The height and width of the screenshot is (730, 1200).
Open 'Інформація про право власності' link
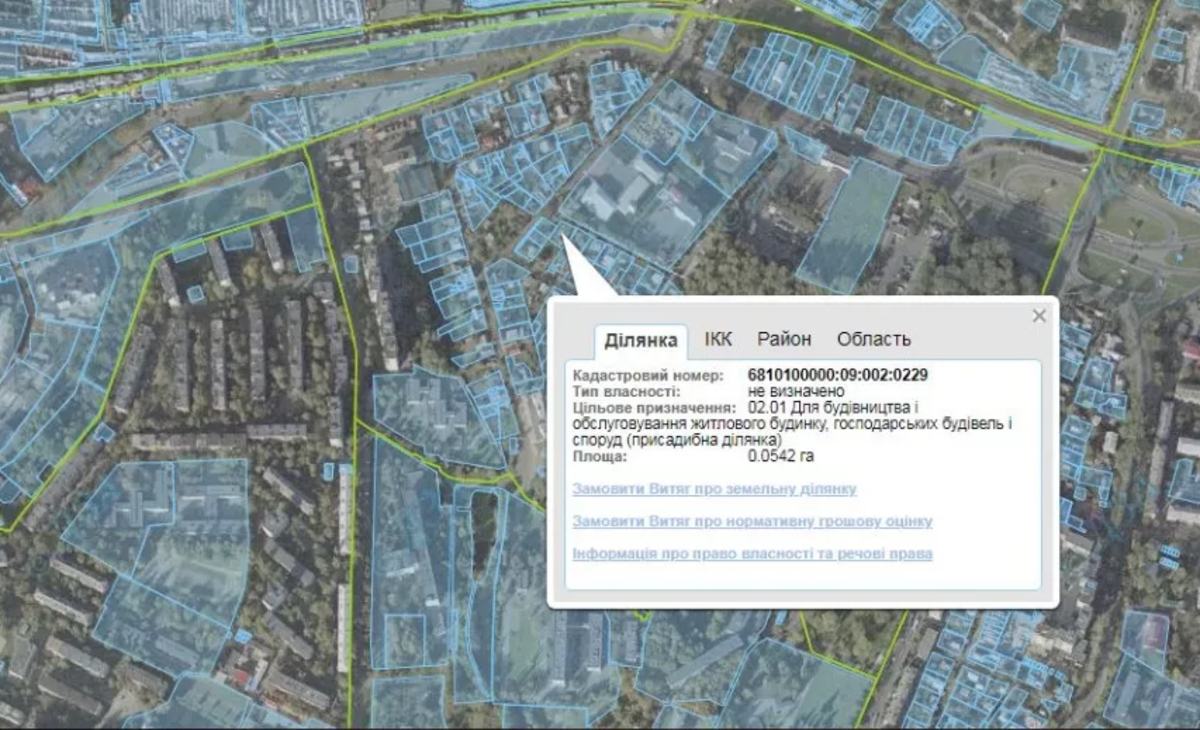pyautogui.click(x=752, y=553)
